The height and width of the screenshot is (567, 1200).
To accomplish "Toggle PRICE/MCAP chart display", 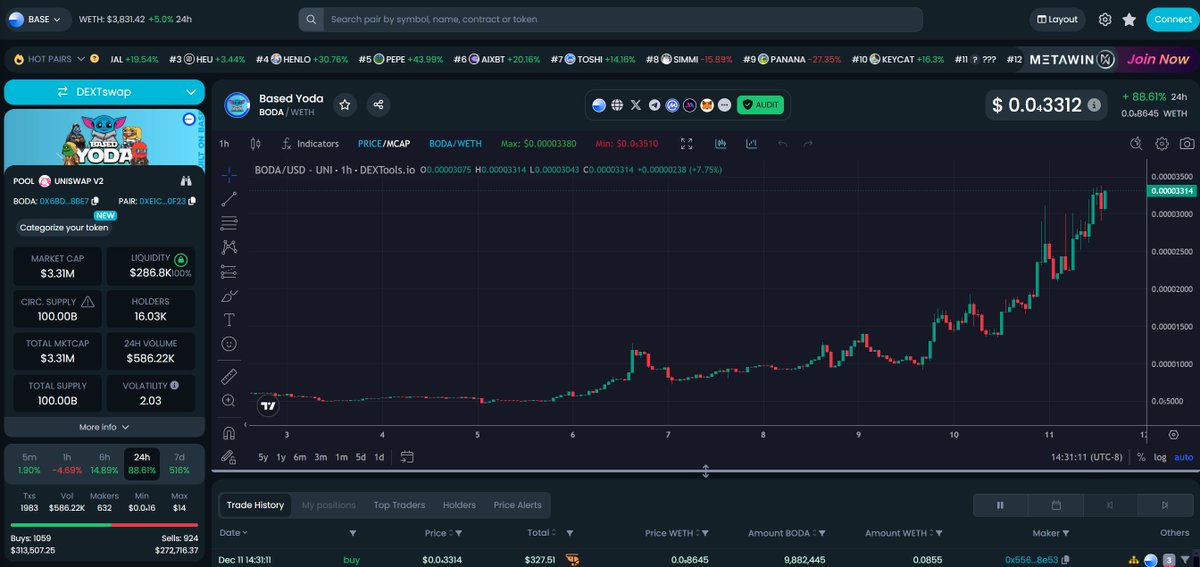I will coord(384,144).
